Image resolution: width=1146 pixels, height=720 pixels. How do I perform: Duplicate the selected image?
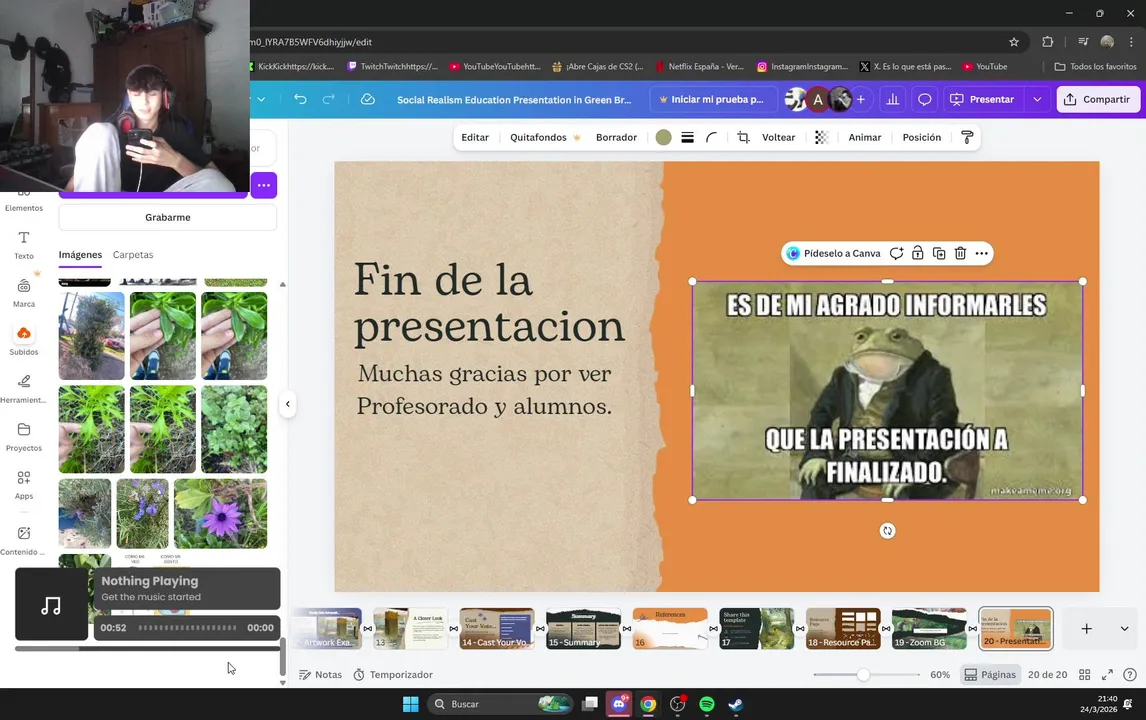tap(939, 254)
